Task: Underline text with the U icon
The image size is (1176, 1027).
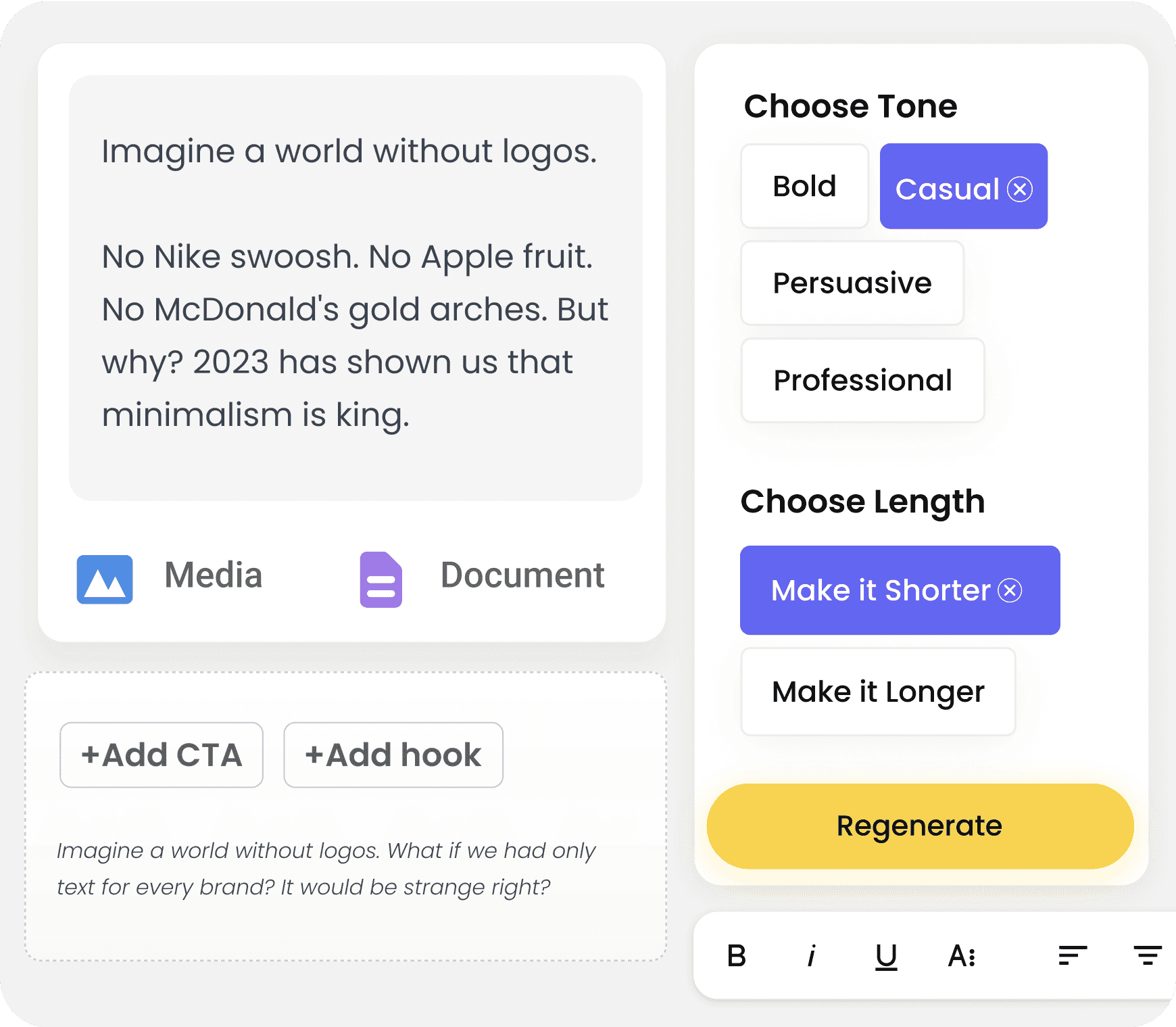Action: [x=886, y=957]
